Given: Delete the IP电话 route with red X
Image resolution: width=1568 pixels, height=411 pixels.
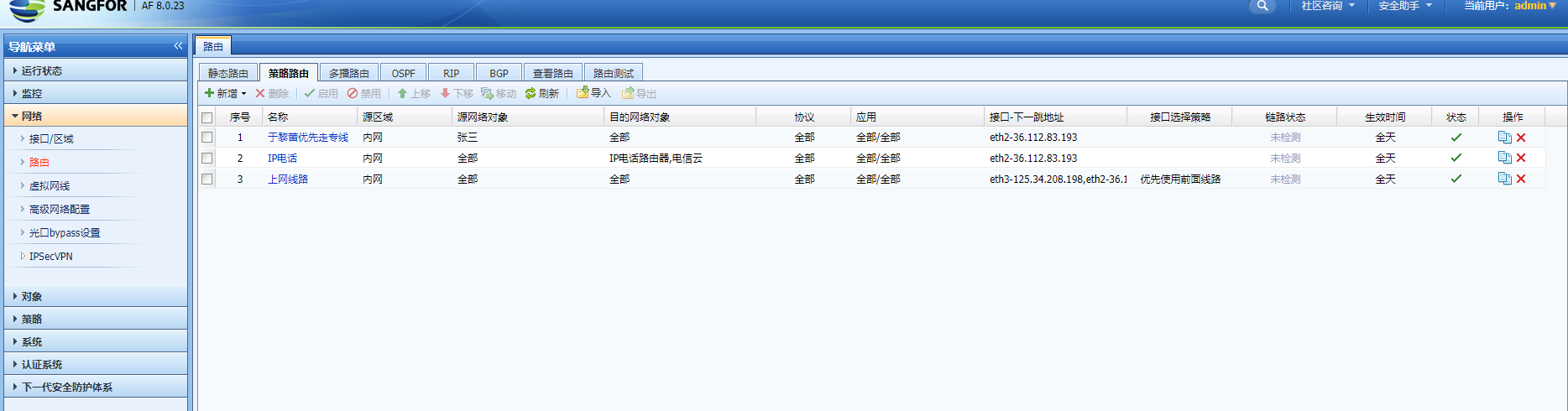Looking at the screenshot, I should 1521,158.
